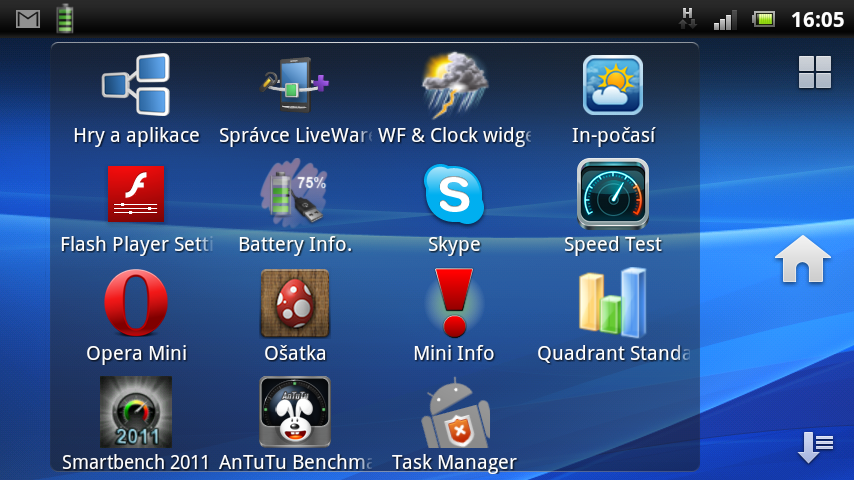Image resolution: width=854 pixels, height=480 pixels.
Task: Open WF & Clock widget app
Action: point(454,85)
